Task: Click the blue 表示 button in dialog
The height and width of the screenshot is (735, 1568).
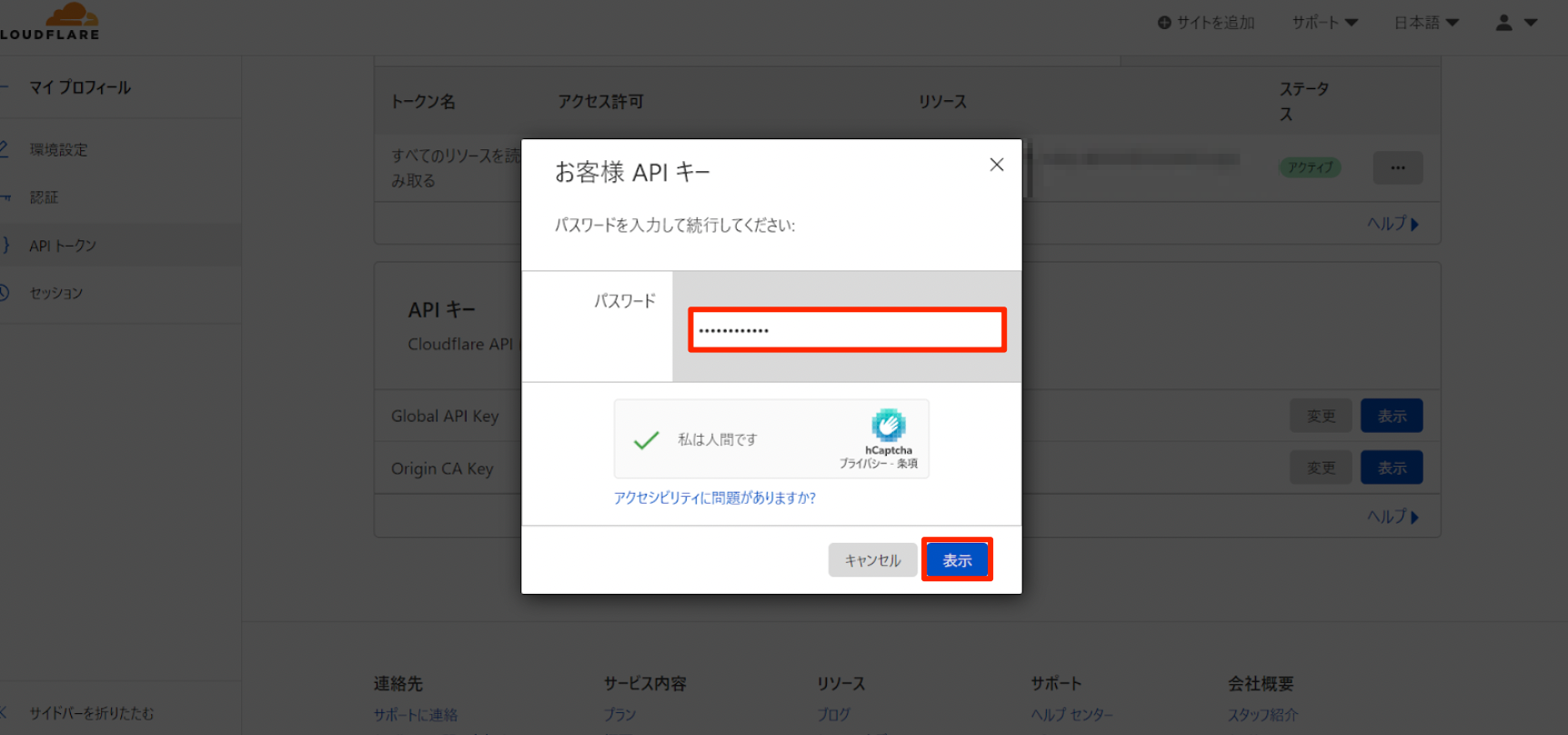Action: 957,560
